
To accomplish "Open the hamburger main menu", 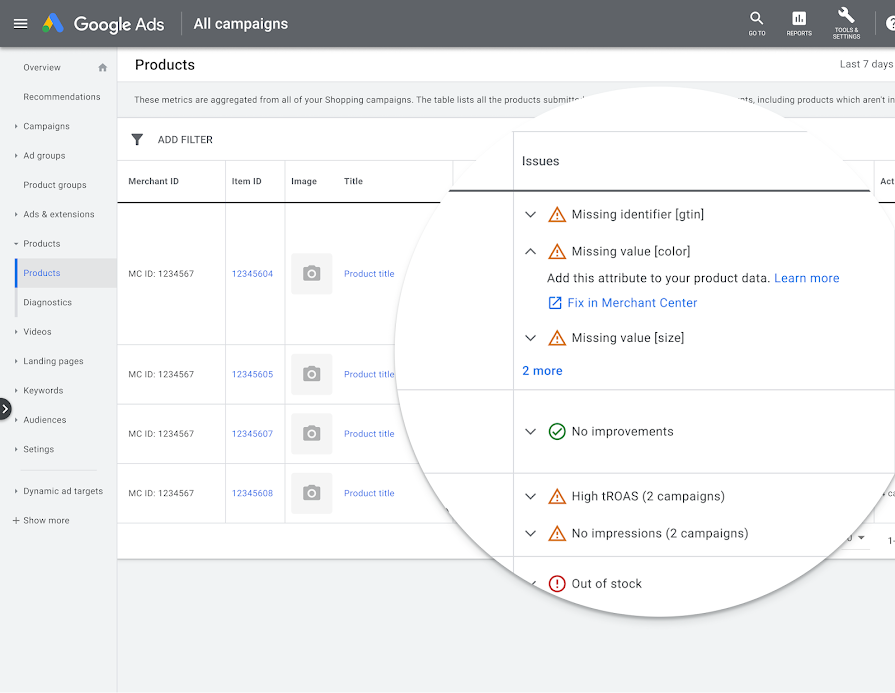I will (21, 24).
